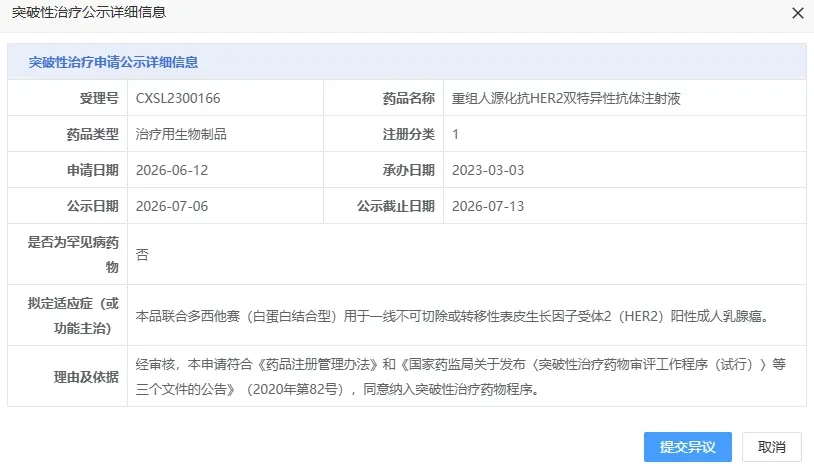814x470 pixels.
Task: Close the breakthrough therapy details dialog
Action: (797, 13)
